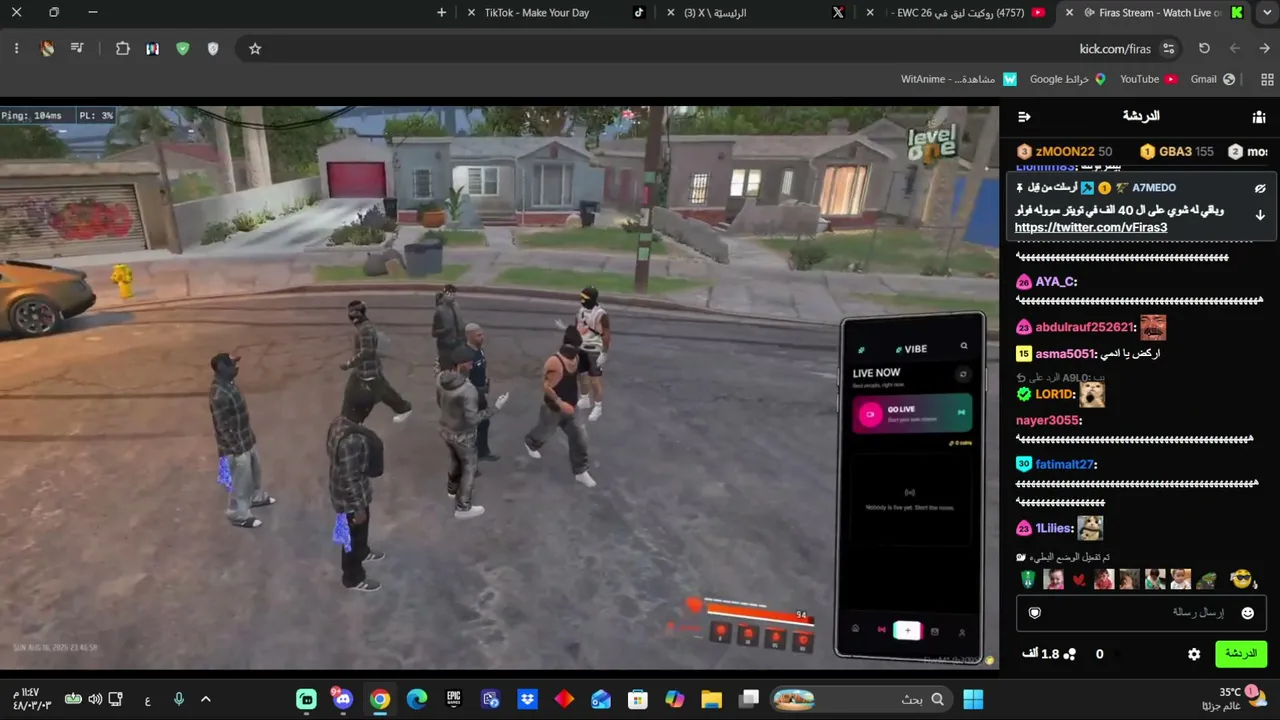Open username AYA_C in chat
Viewport: 1280px width, 720px height.
1054,282
